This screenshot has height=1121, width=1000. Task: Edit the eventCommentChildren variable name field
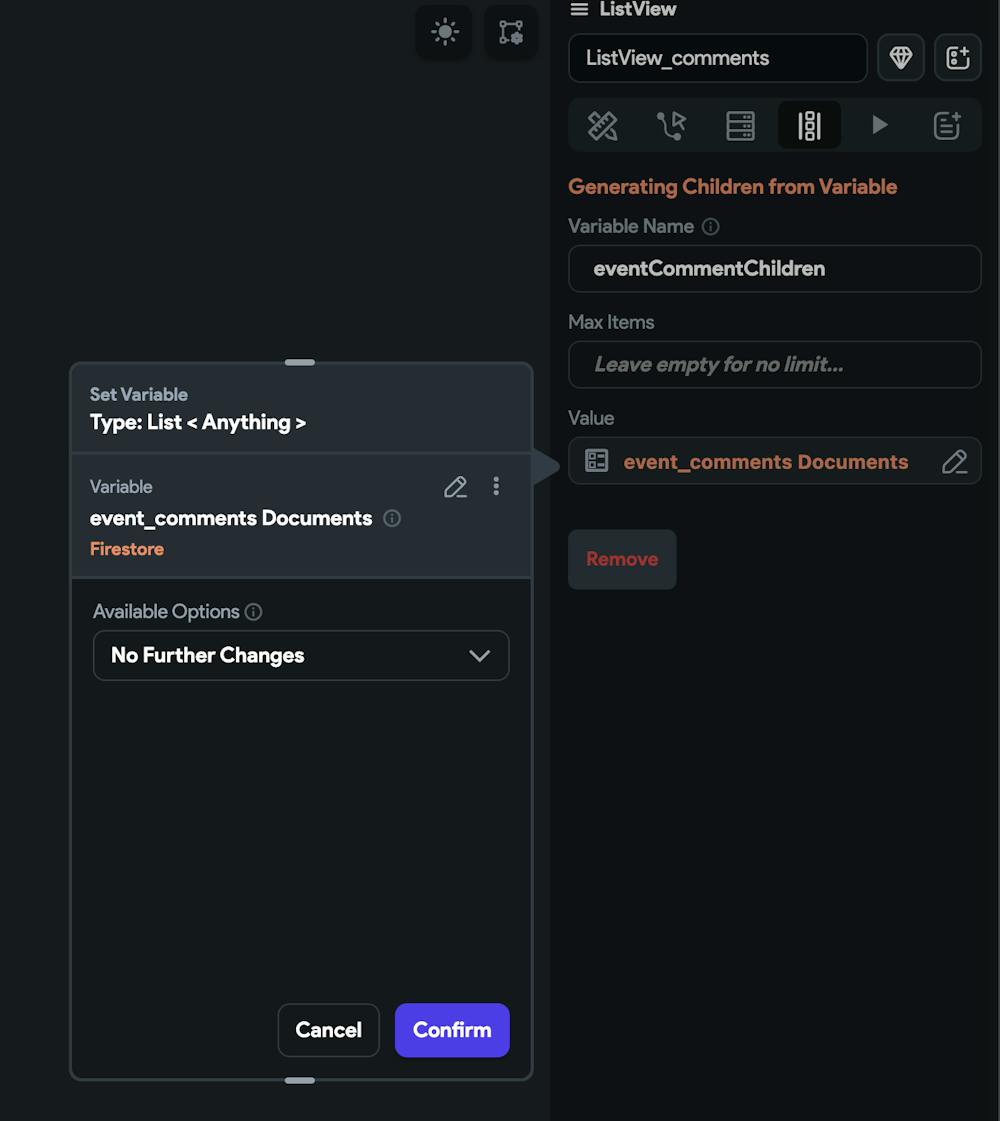(x=774, y=269)
